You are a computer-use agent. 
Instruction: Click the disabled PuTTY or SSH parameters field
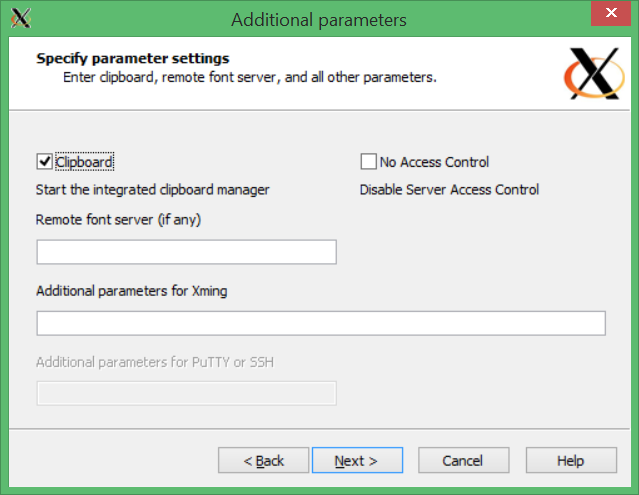tap(187, 394)
